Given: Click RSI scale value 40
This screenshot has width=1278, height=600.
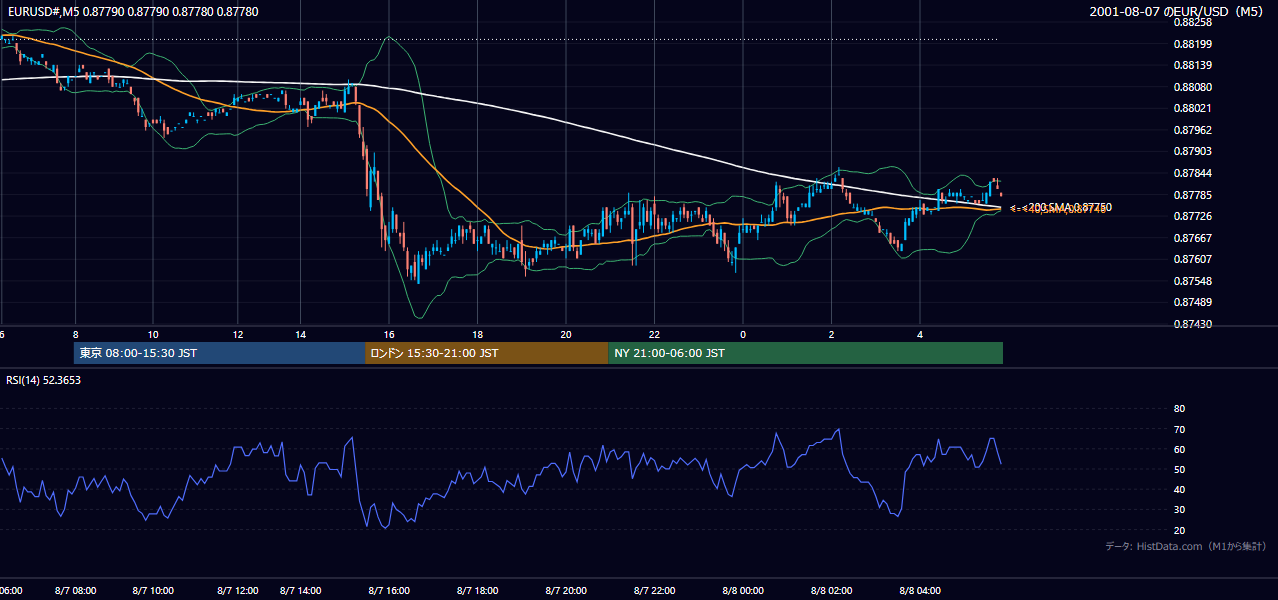Looking at the screenshot, I should point(1179,489).
